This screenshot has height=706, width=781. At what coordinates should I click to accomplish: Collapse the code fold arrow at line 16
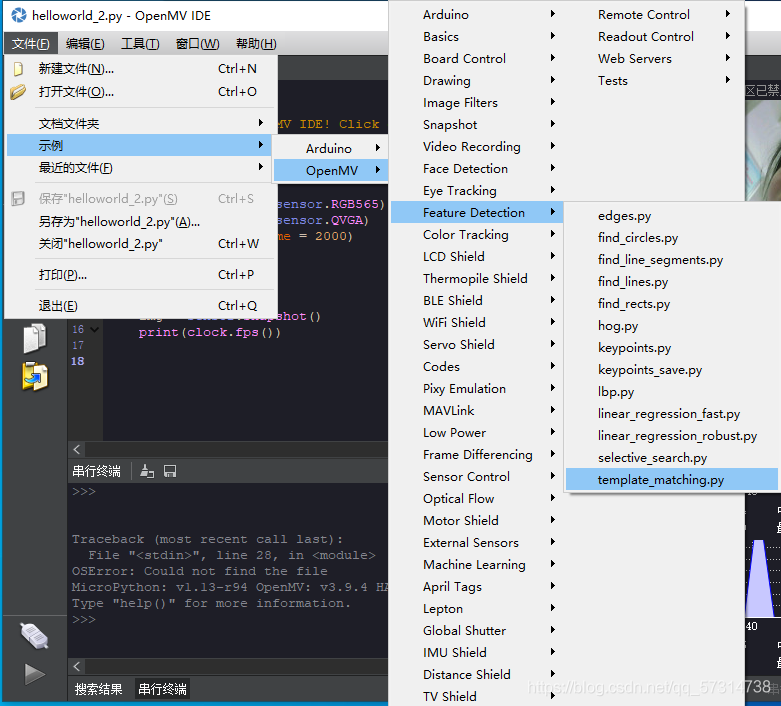(x=94, y=329)
